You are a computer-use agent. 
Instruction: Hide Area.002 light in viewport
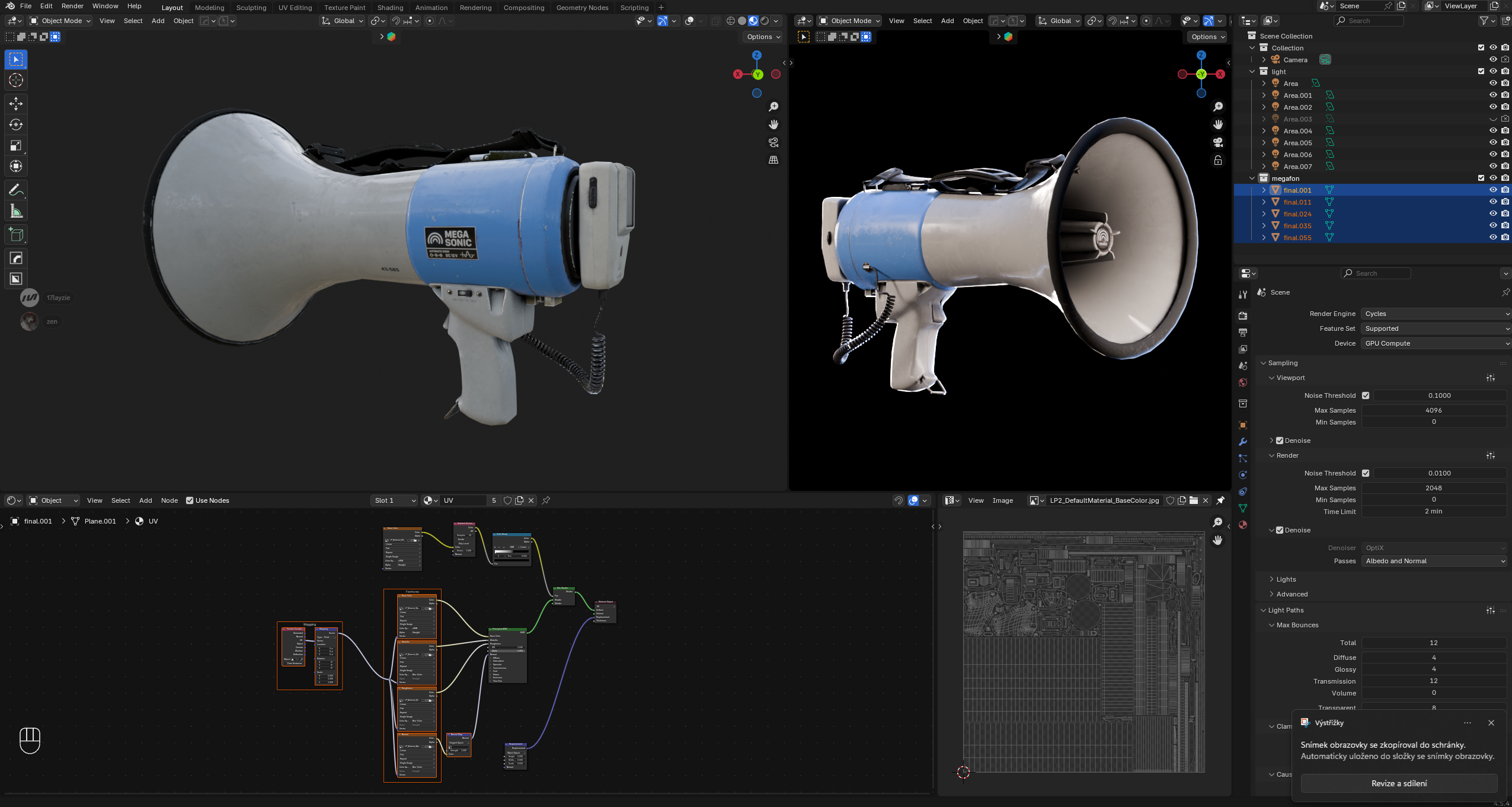click(x=1493, y=107)
